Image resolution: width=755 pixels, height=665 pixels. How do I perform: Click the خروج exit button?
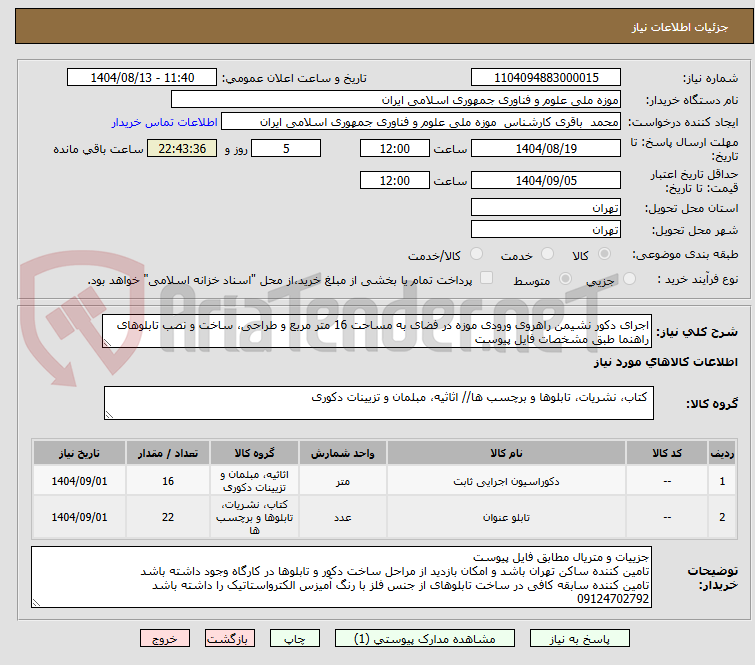[165, 639]
